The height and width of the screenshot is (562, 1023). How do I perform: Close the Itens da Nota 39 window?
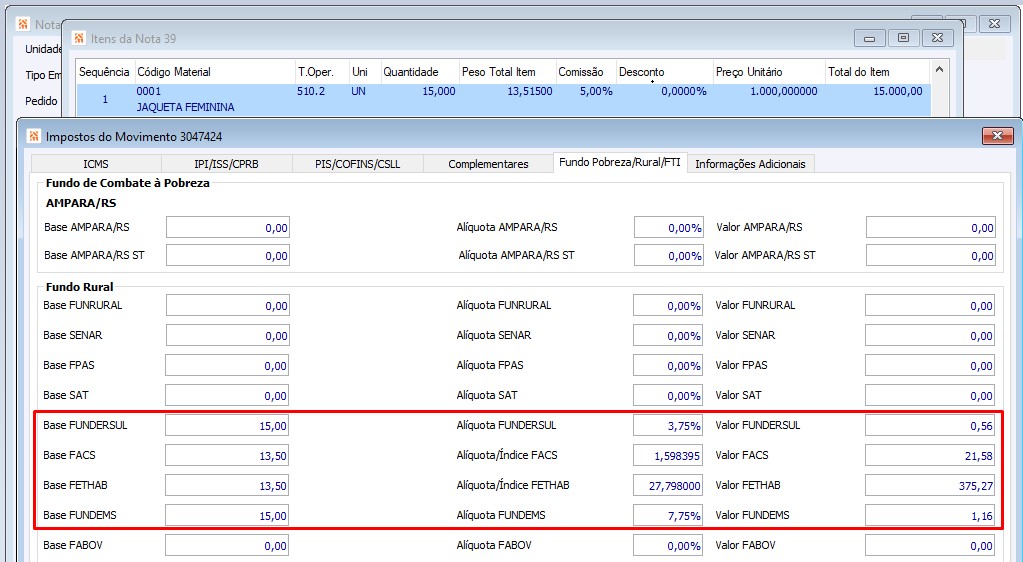point(938,38)
